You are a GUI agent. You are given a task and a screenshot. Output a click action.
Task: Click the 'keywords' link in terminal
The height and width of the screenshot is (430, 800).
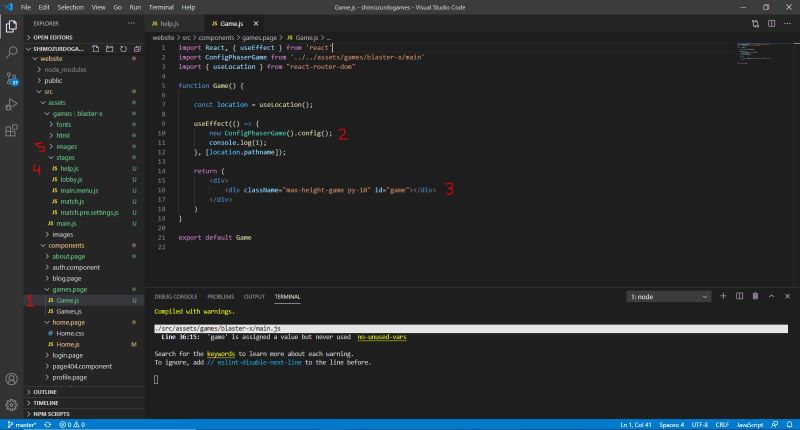pyautogui.click(x=221, y=354)
